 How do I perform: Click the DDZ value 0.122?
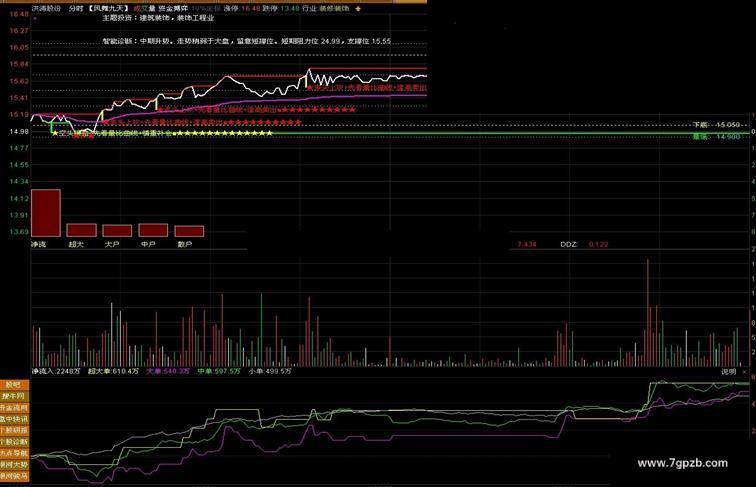[x=598, y=244]
